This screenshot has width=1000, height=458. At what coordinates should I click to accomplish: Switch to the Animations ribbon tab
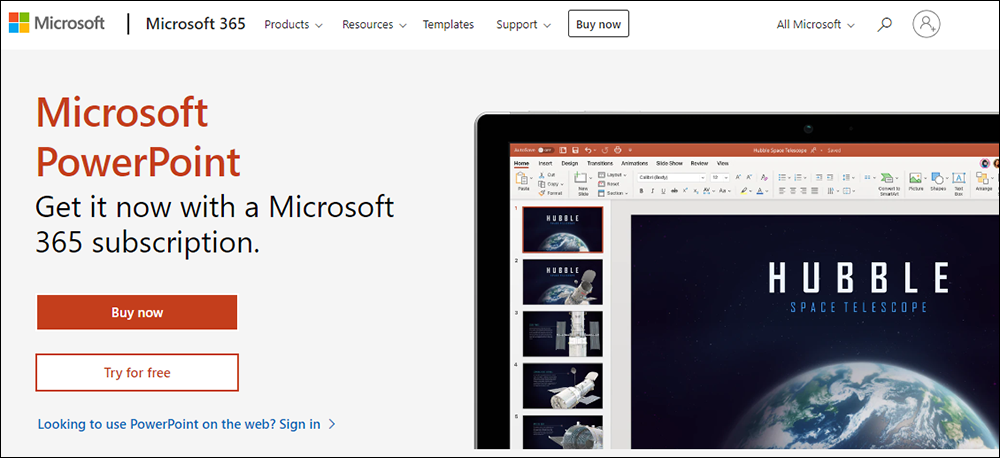click(635, 163)
